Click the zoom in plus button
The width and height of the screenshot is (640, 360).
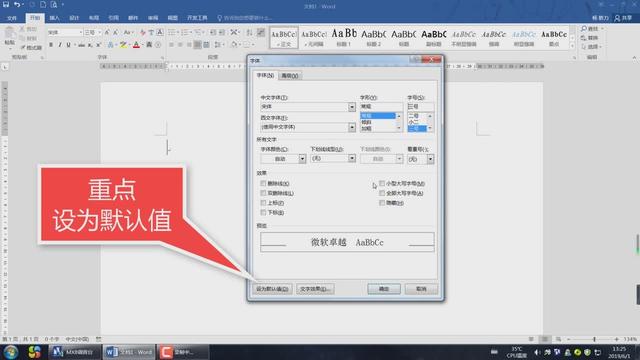point(617,339)
